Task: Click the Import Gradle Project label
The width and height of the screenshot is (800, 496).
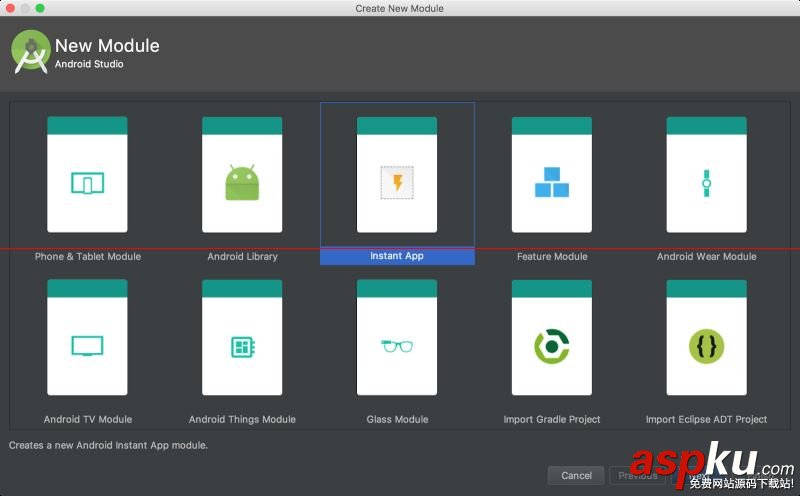Action: tap(552, 419)
